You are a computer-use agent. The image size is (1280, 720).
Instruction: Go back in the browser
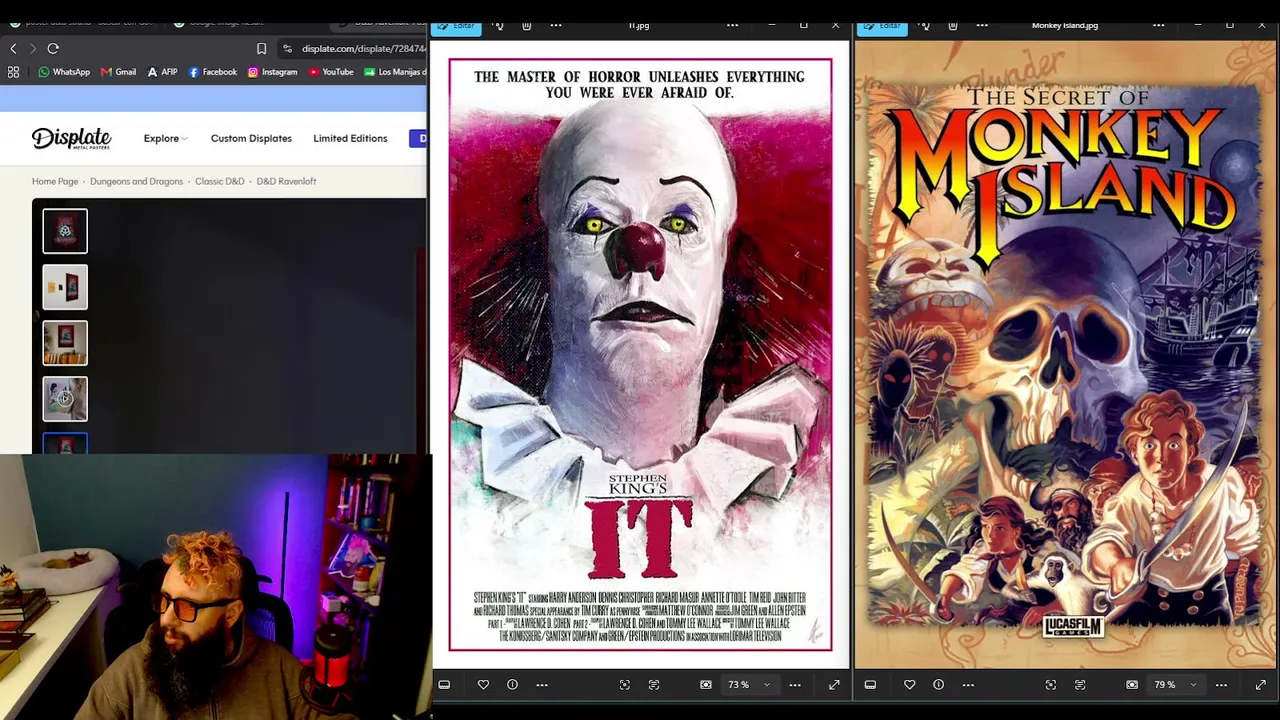13,48
